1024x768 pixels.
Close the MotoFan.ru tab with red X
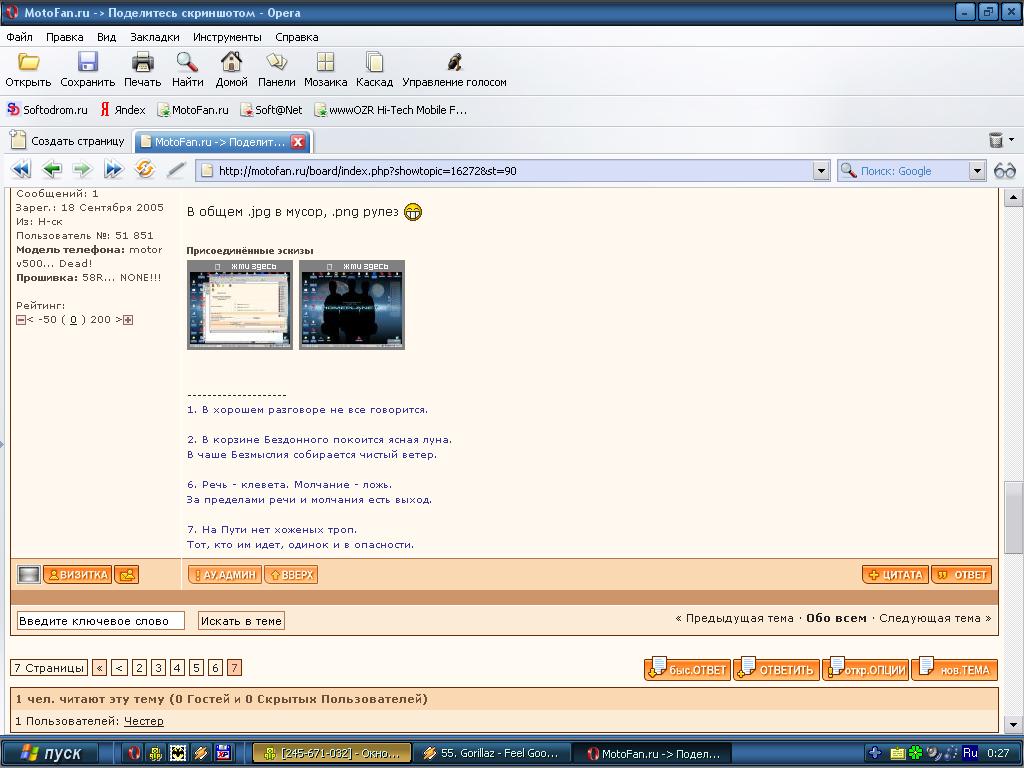click(298, 142)
